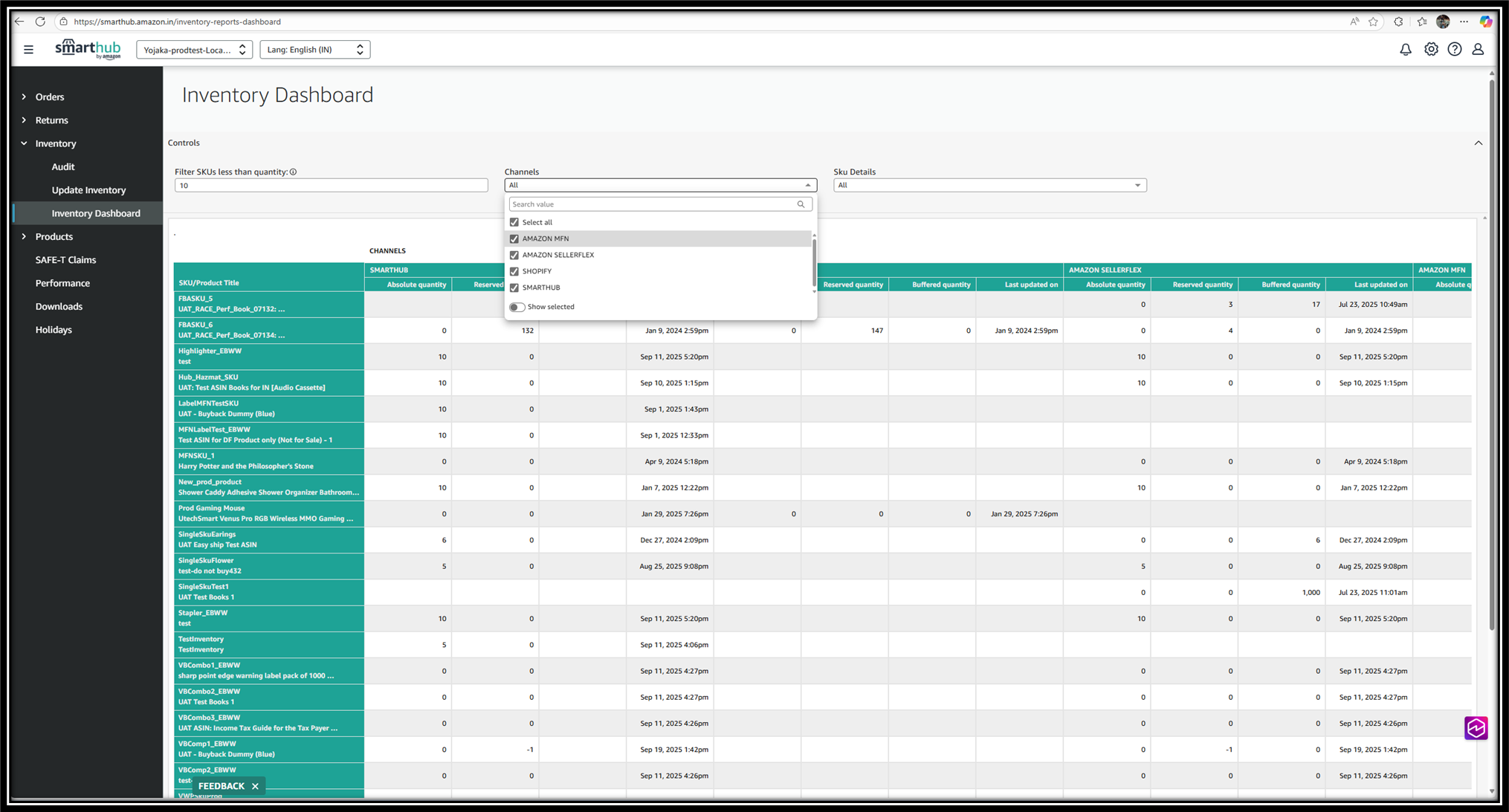The image size is (1509, 812).
Task: Uncheck the AMAZON MFN checkbox
Action: click(x=514, y=238)
